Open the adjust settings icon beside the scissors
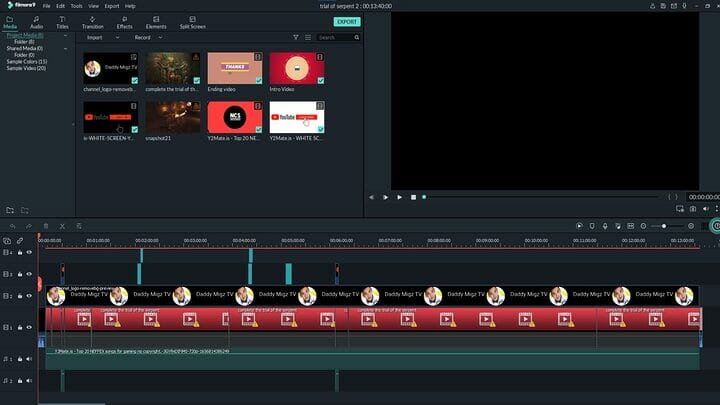Viewport: 720px width, 405px height. coord(79,226)
